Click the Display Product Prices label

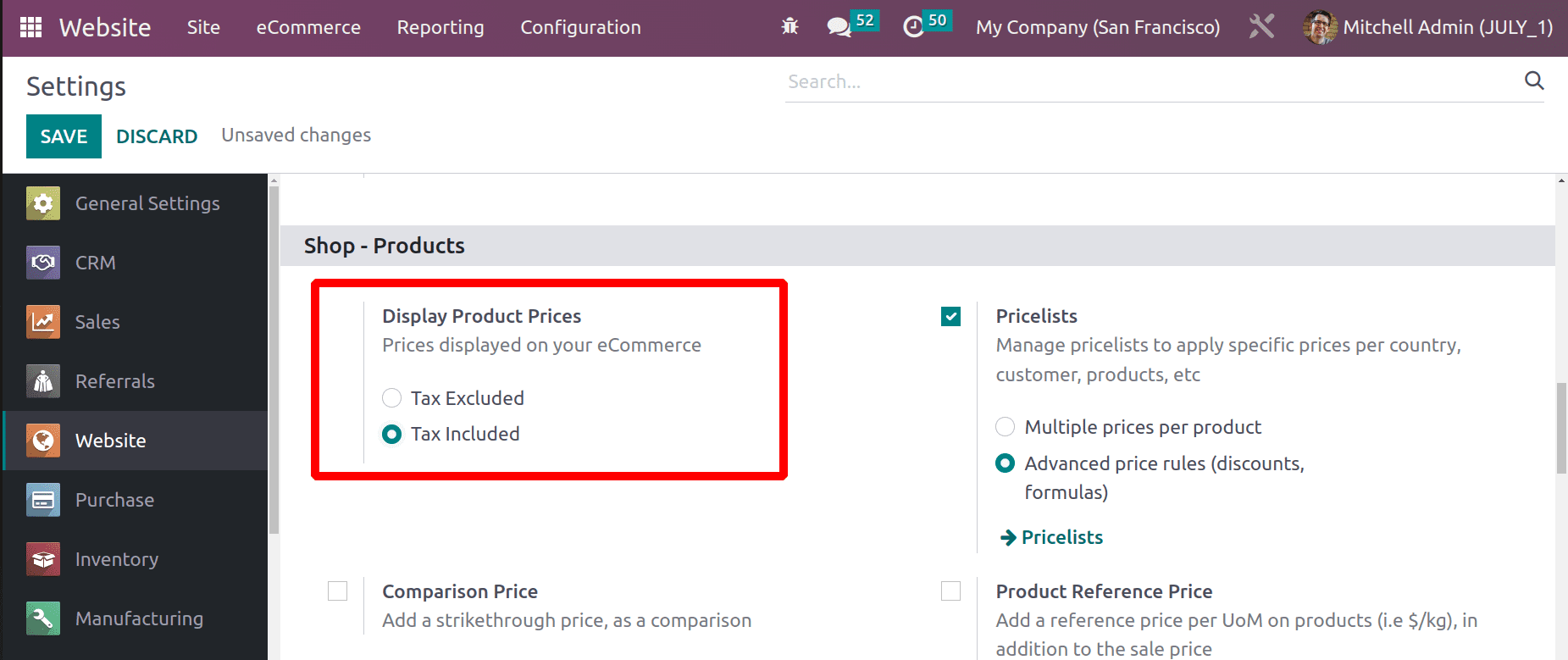tap(481, 316)
